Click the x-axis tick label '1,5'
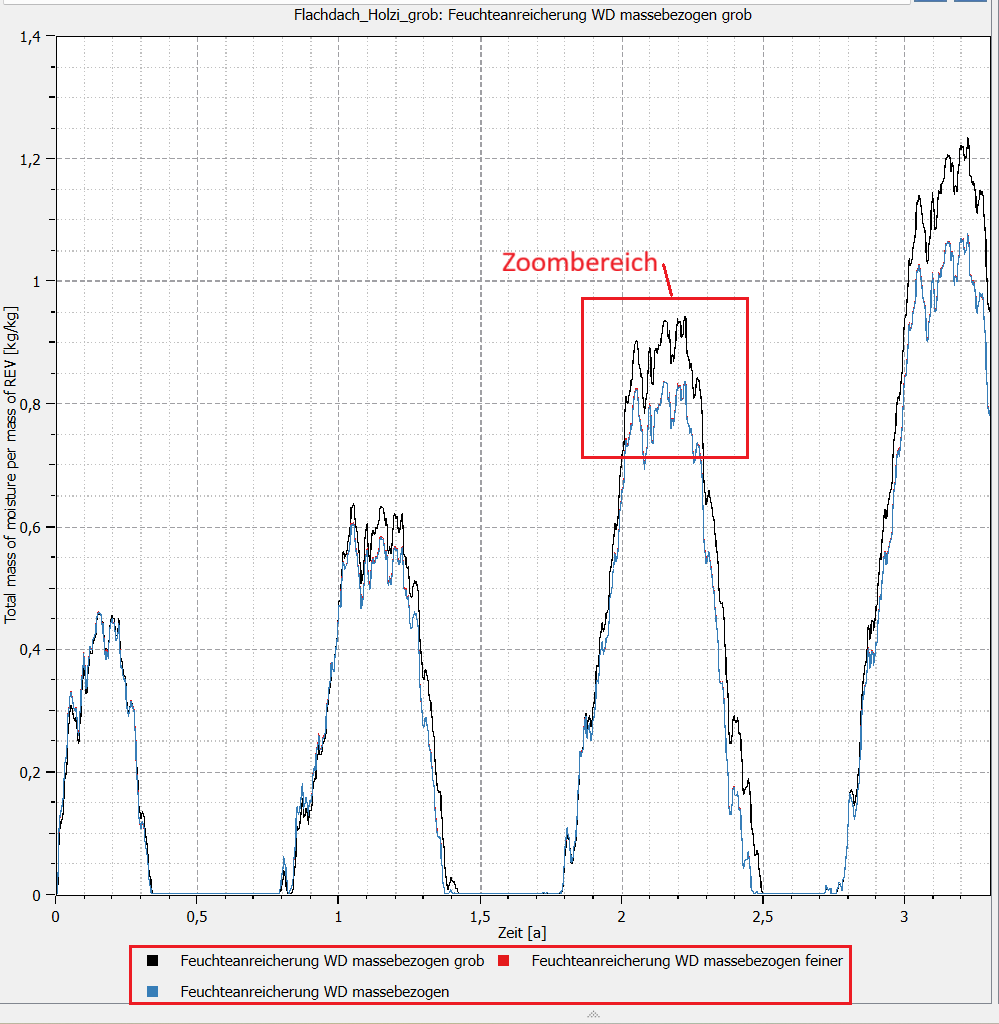999x1024 pixels. [480, 917]
